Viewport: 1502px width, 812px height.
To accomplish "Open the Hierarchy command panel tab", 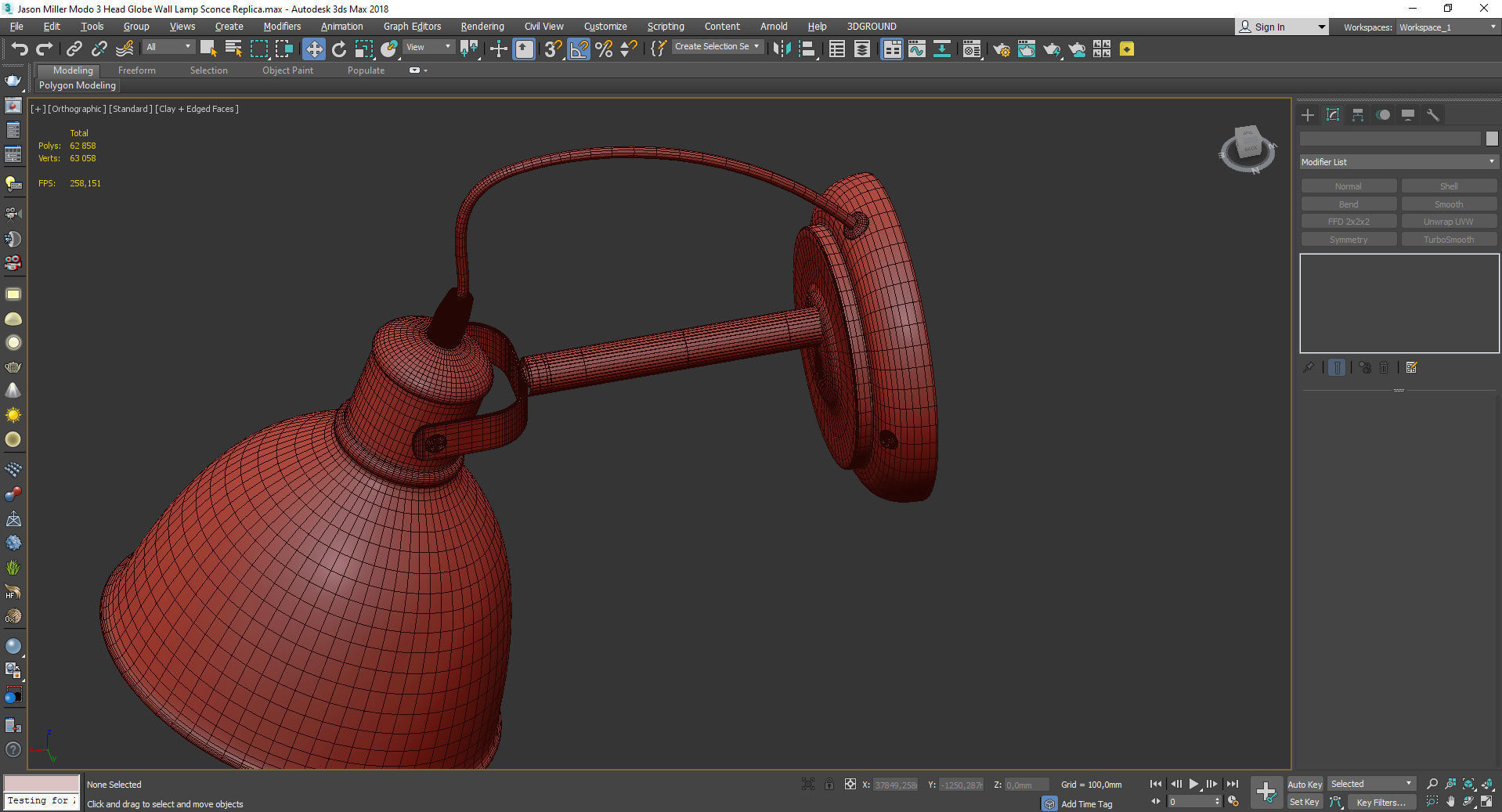I will [x=1358, y=115].
